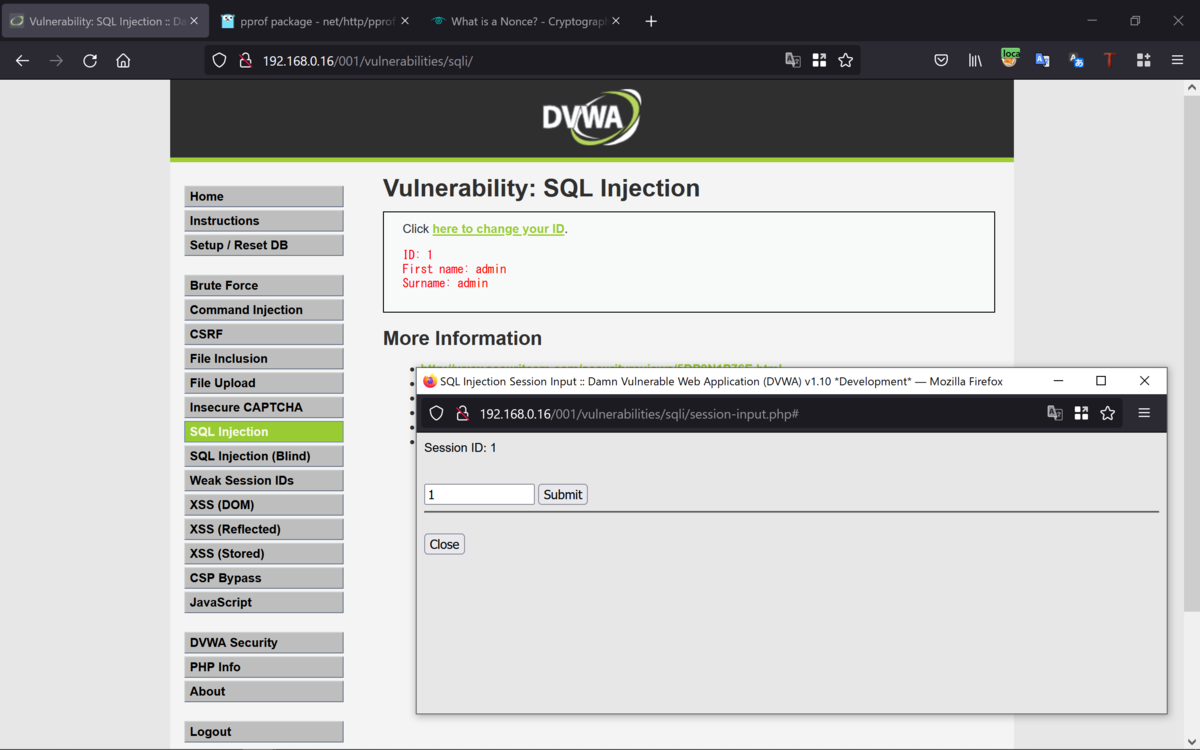The width and height of the screenshot is (1200, 750).
Task: Log out of DVWA
Action: tap(264, 732)
